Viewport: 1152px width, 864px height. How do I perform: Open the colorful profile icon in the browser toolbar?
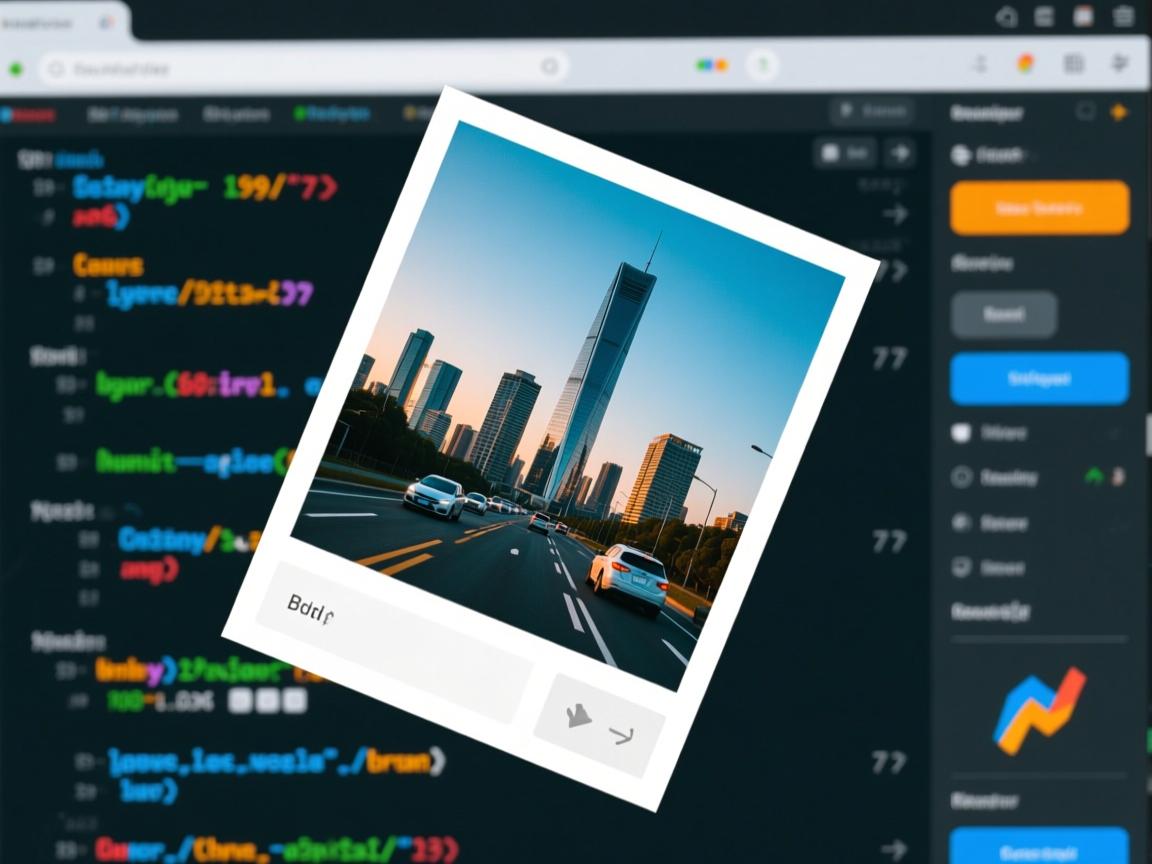coord(1025,64)
